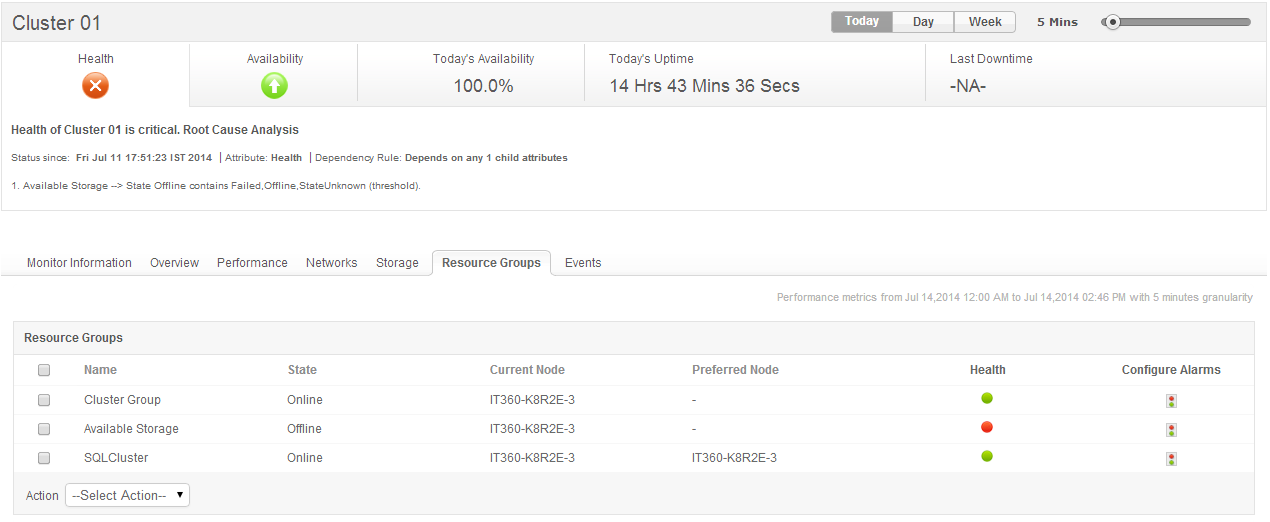
Task: Click Cluster Group green health indicator
Action: pyautogui.click(x=987, y=398)
